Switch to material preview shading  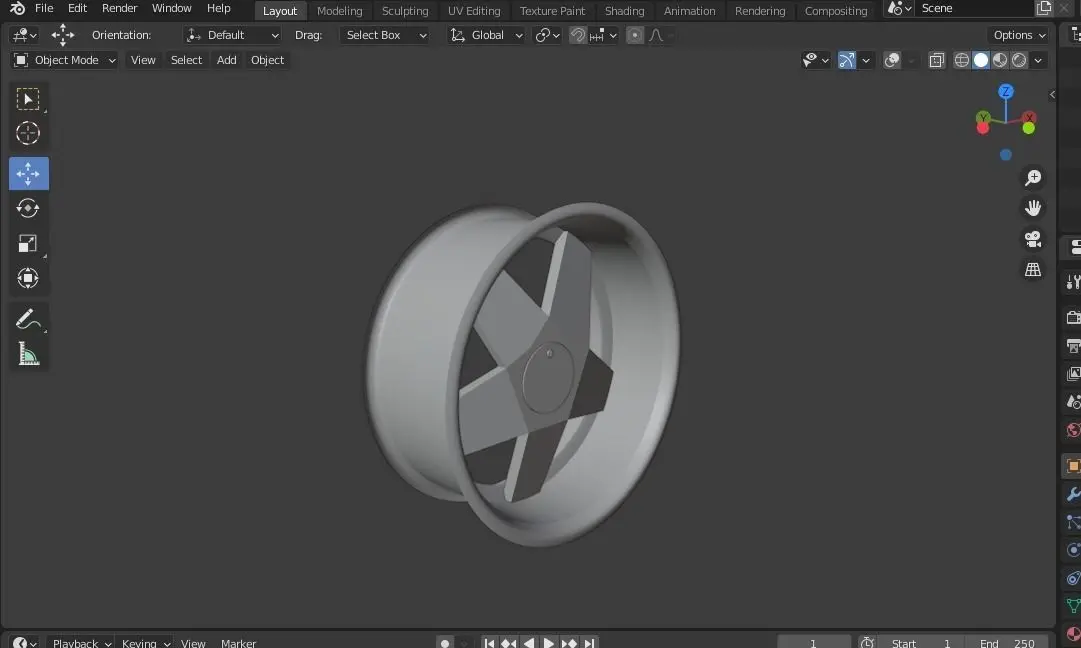(x=1000, y=60)
